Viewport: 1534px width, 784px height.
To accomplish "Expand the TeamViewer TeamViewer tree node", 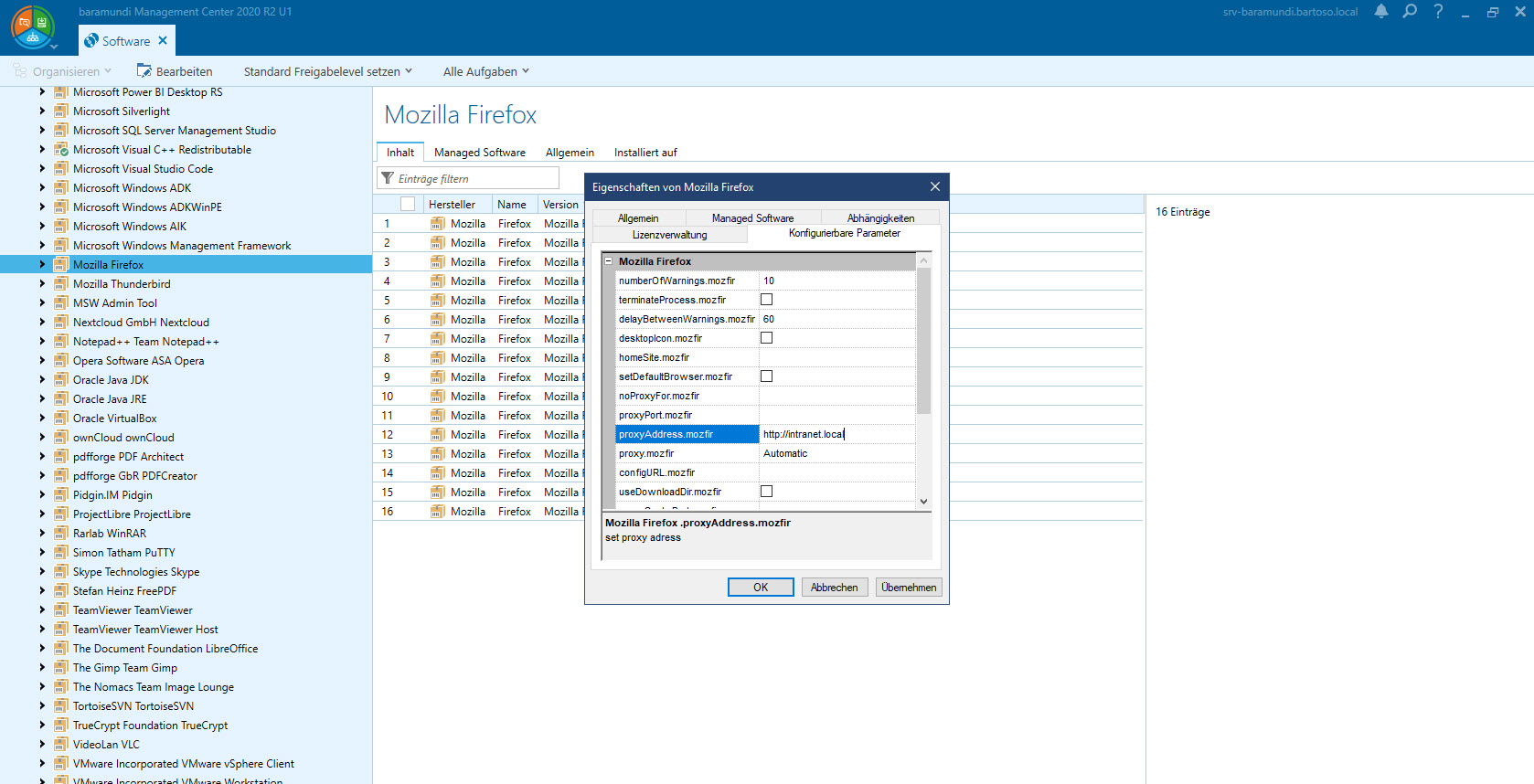I will 42,609.
